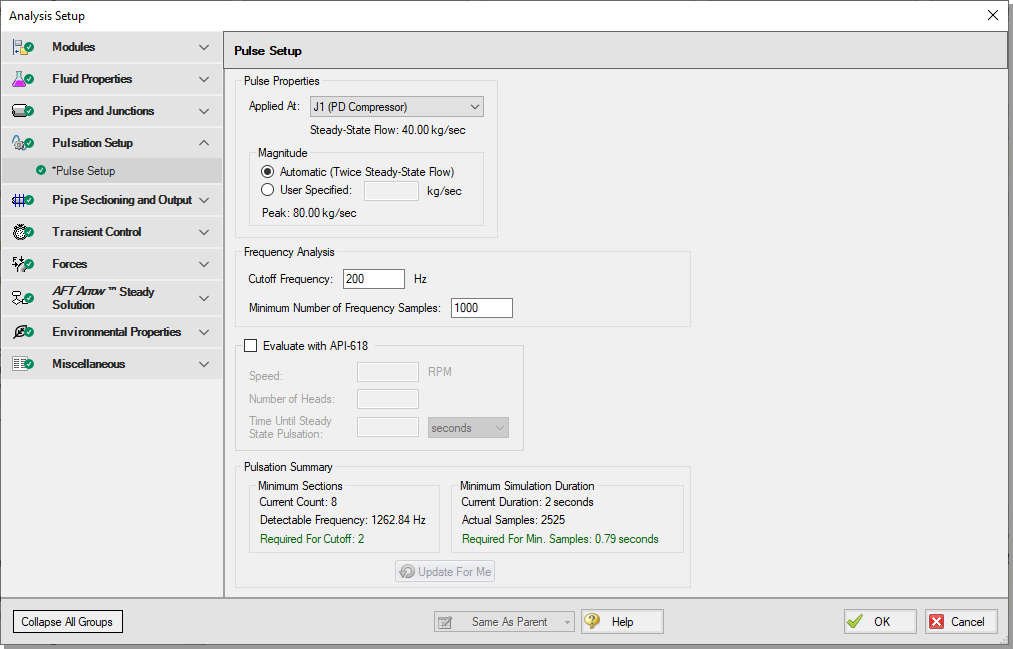This screenshot has height=649, width=1013.
Task: Select the Pulse Setup tree item
Action: tap(112, 170)
